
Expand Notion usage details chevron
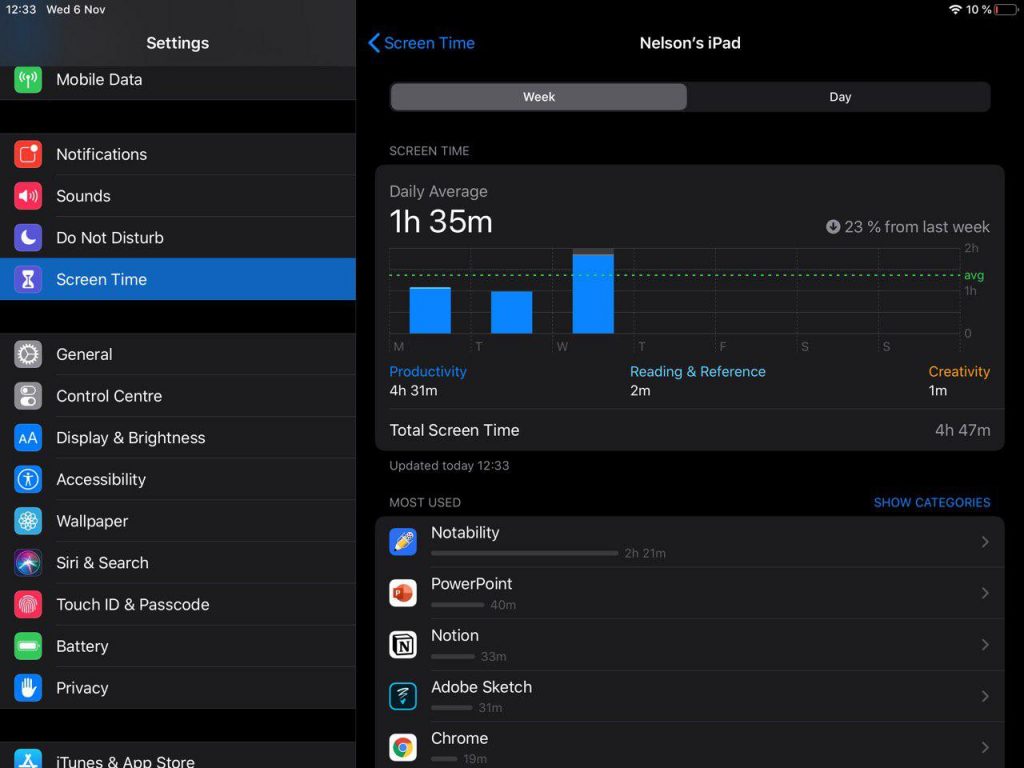coord(985,645)
